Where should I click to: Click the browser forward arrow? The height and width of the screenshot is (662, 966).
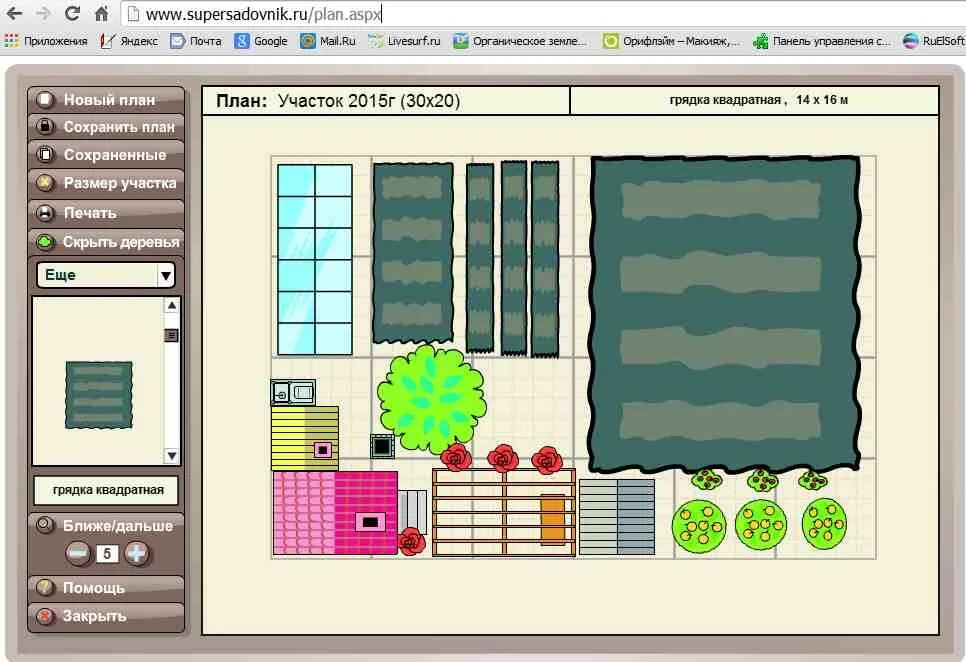point(43,14)
